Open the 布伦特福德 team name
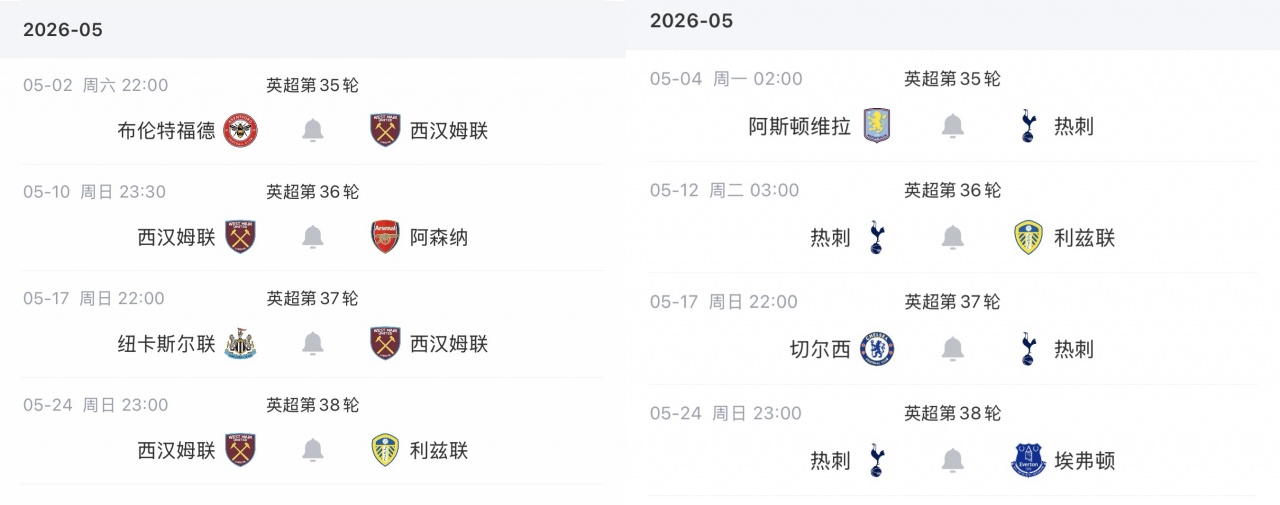The height and width of the screenshot is (505, 1280). pyautogui.click(x=166, y=130)
